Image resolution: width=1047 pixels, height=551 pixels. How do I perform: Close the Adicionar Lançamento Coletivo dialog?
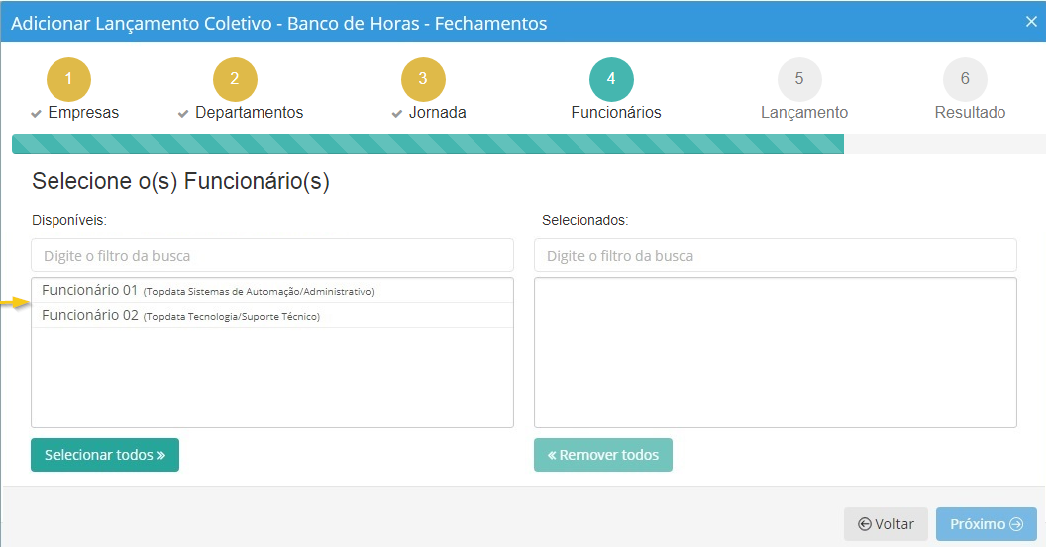pos(1031,22)
